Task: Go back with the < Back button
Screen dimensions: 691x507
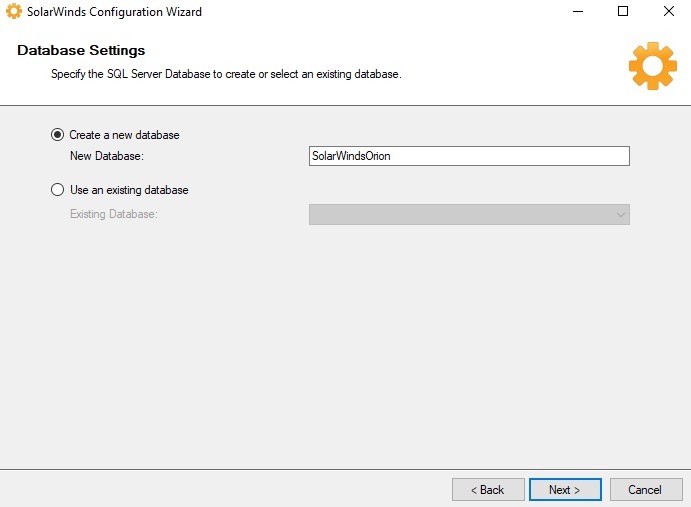Action: coord(488,490)
